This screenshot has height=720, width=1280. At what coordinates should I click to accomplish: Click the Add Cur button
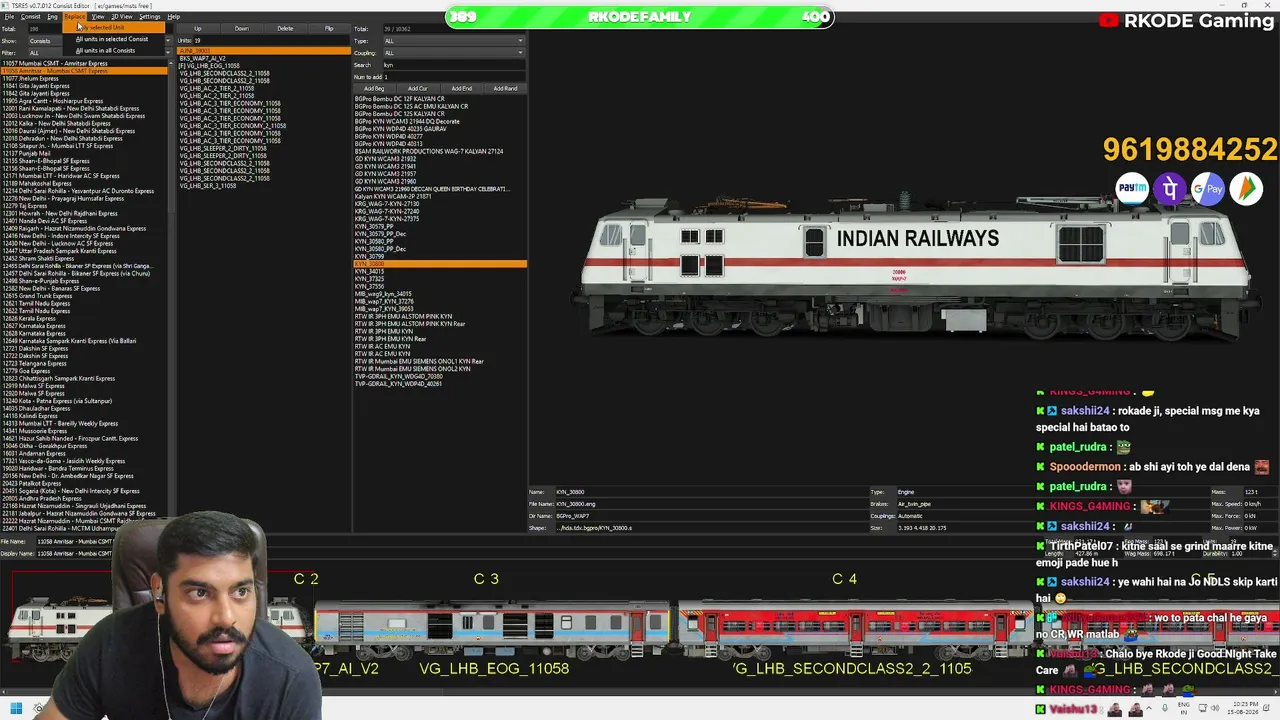[418, 88]
